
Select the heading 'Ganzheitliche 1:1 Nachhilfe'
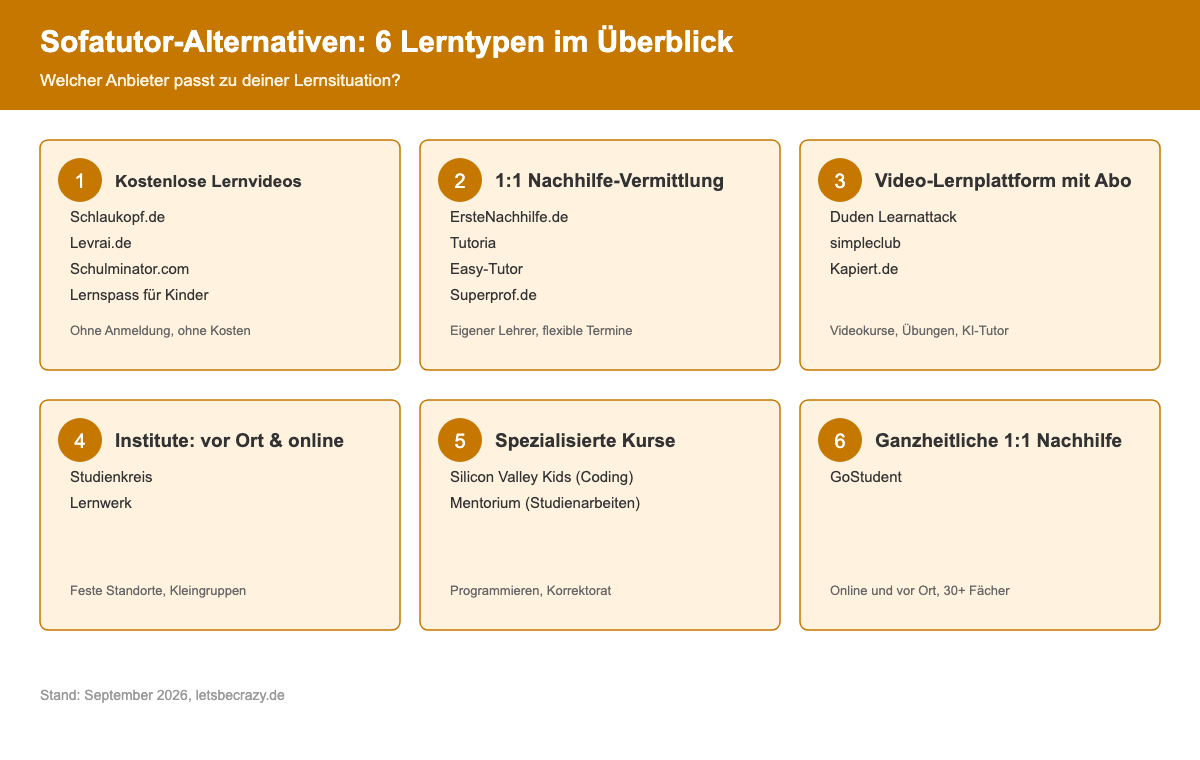[998, 441]
